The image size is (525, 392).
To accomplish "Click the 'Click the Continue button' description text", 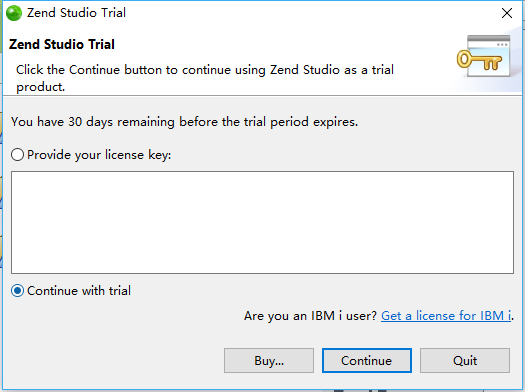I will click(x=205, y=78).
